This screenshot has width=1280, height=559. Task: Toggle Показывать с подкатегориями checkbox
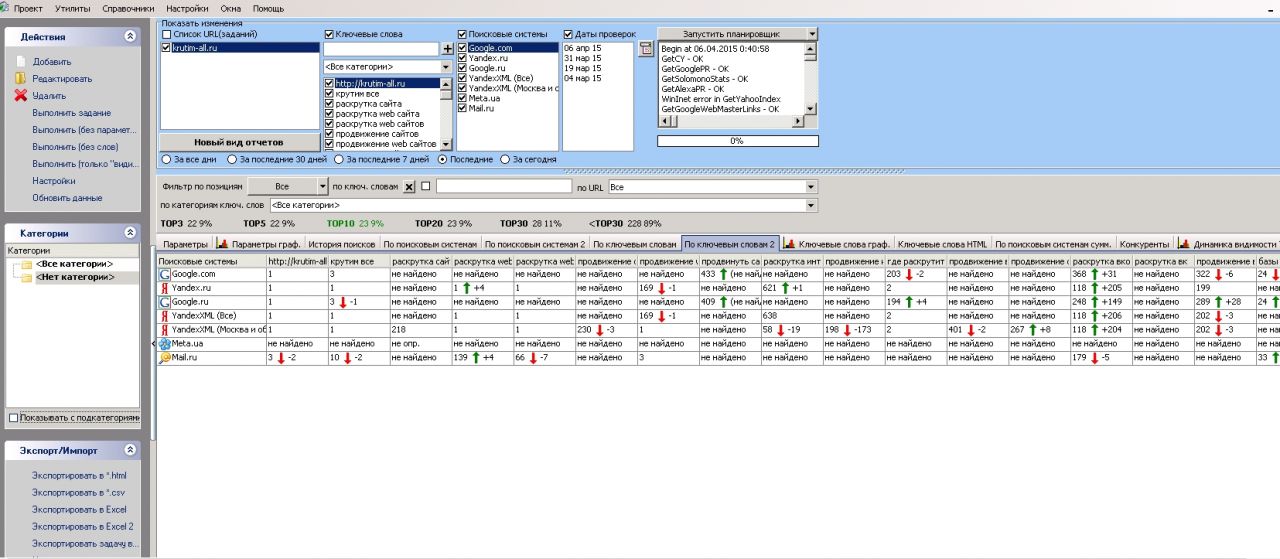point(13,418)
